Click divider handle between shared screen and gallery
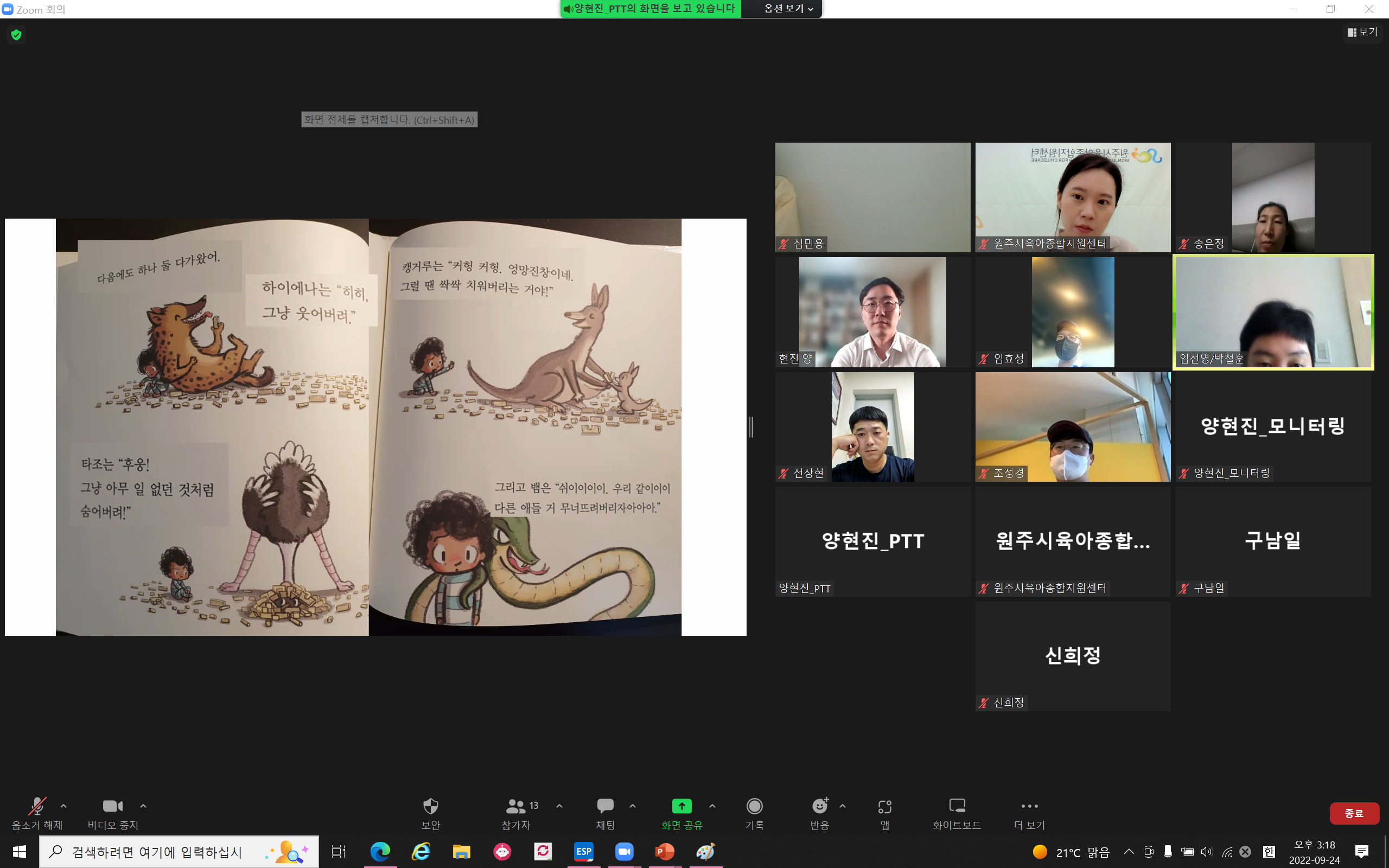 point(751,427)
